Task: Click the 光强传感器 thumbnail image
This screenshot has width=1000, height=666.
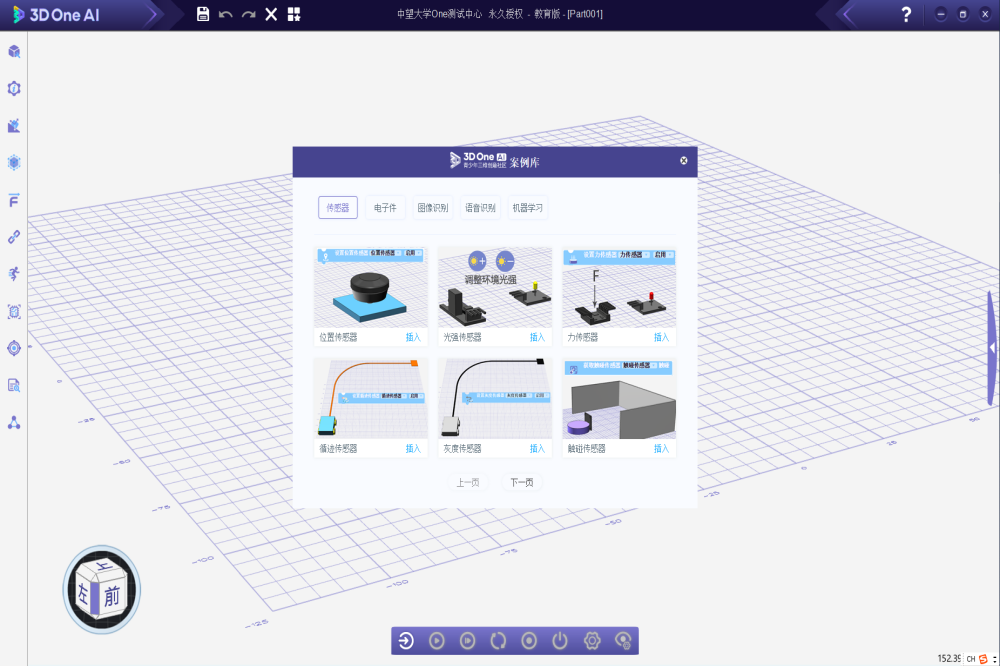Action: point(495,288)
